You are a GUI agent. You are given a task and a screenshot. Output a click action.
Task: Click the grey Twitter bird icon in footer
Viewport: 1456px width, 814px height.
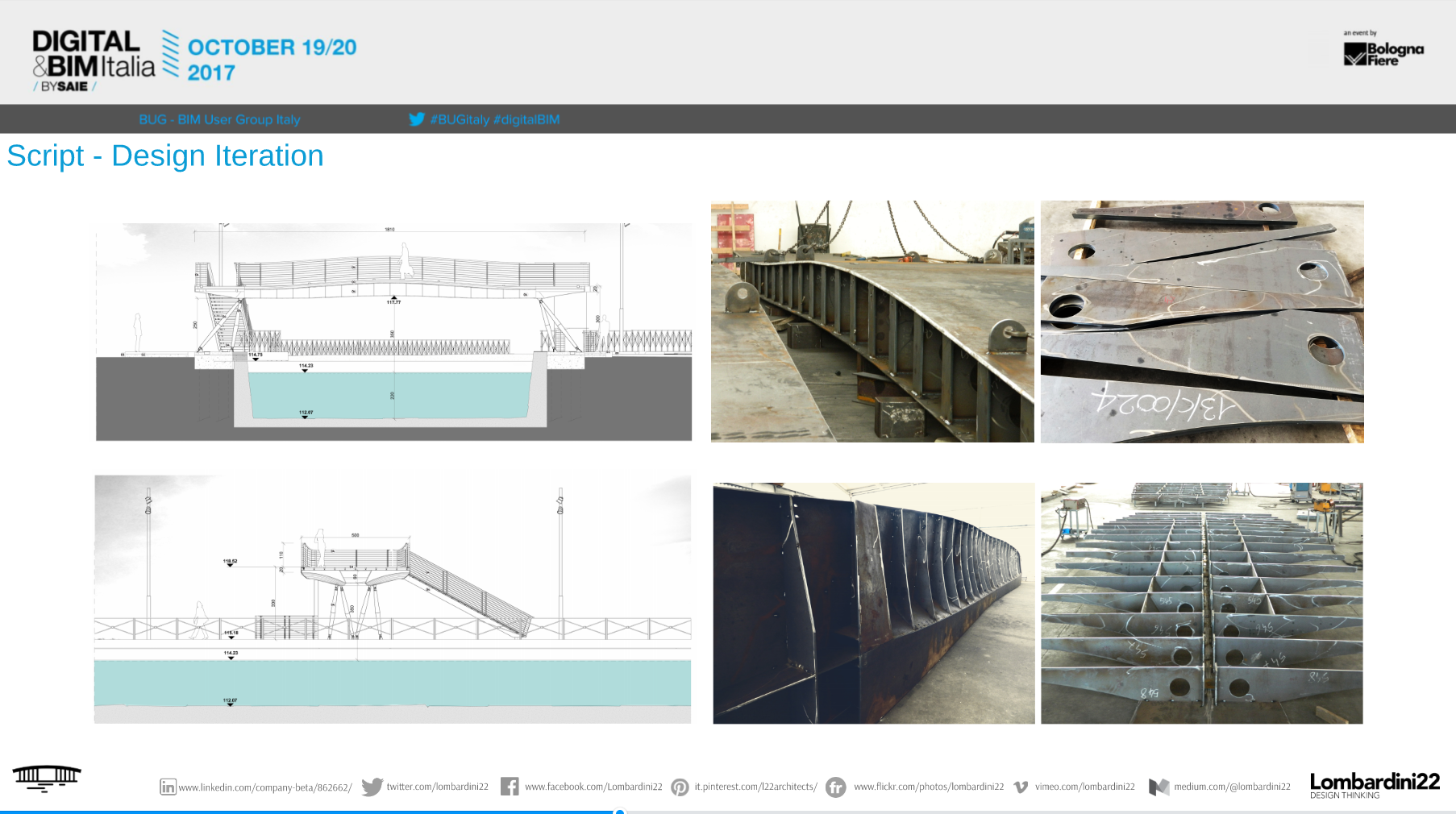372,787
